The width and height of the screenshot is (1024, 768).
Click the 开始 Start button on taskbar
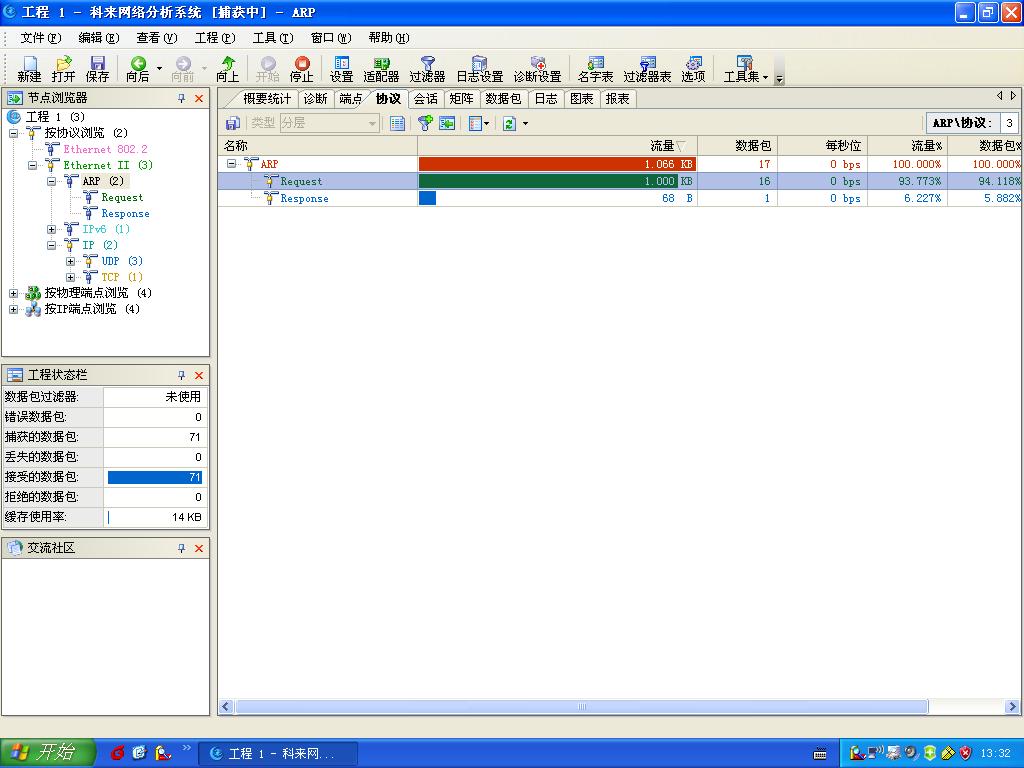(x=46, y=752)
